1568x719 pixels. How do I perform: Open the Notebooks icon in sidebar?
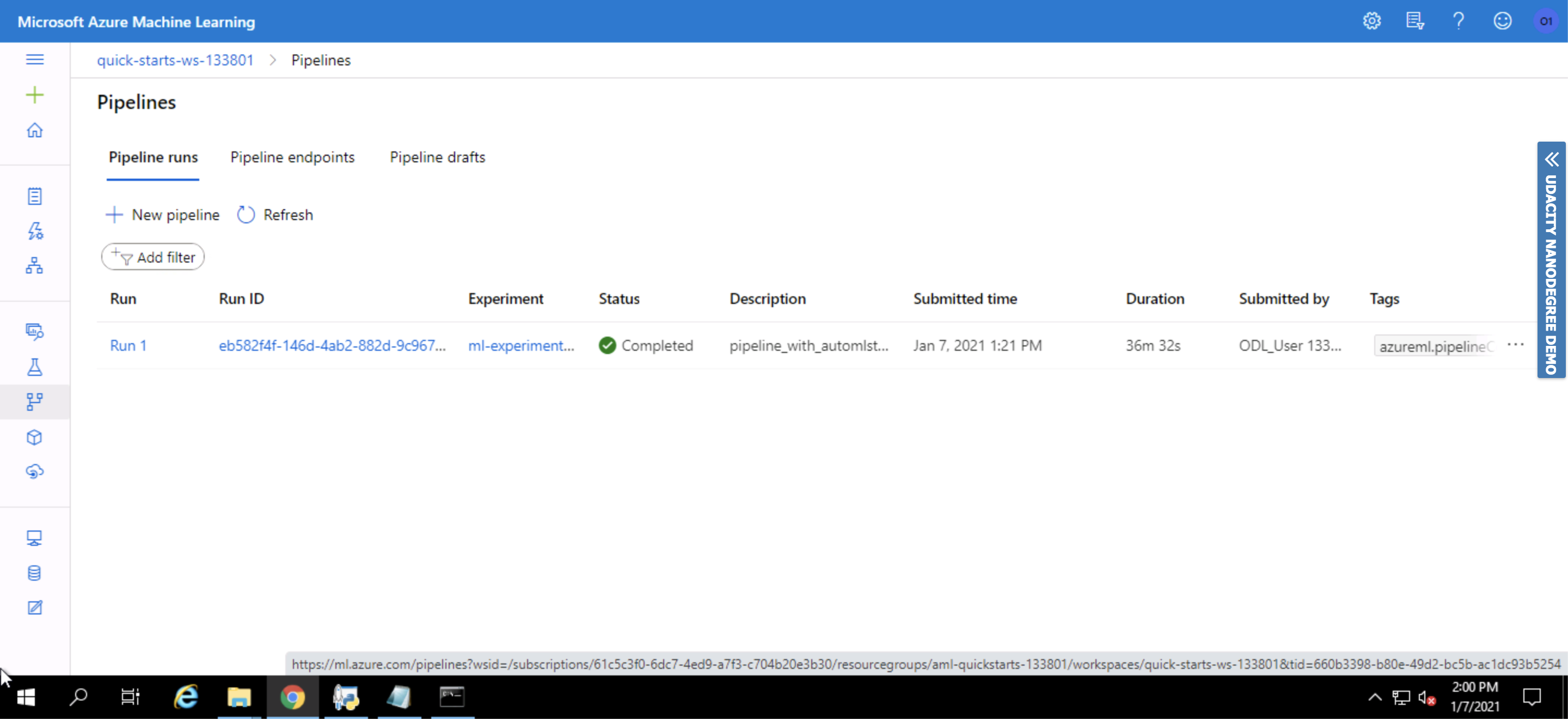coord(35,196)
